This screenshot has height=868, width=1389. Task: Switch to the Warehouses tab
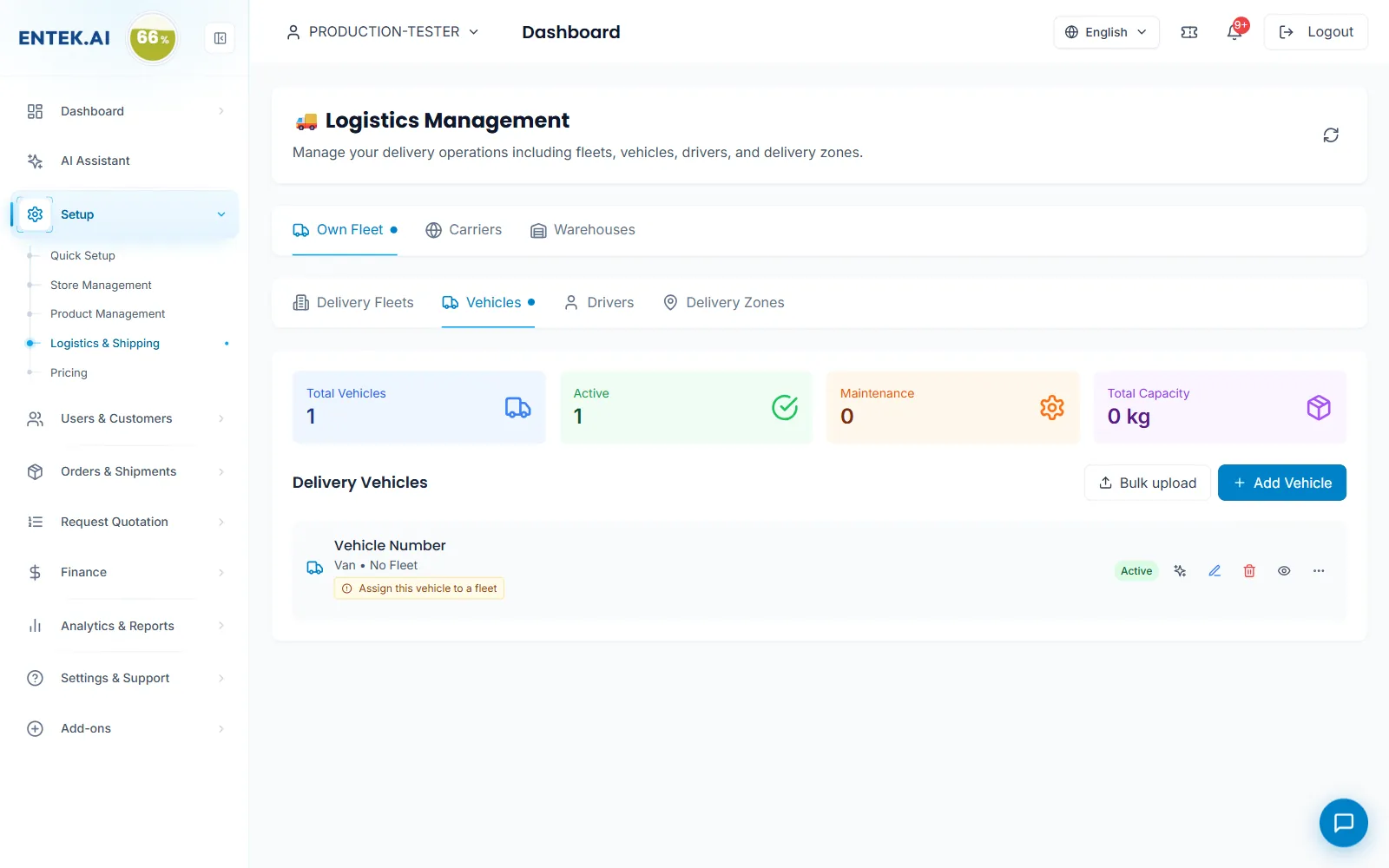pos(583,230)
